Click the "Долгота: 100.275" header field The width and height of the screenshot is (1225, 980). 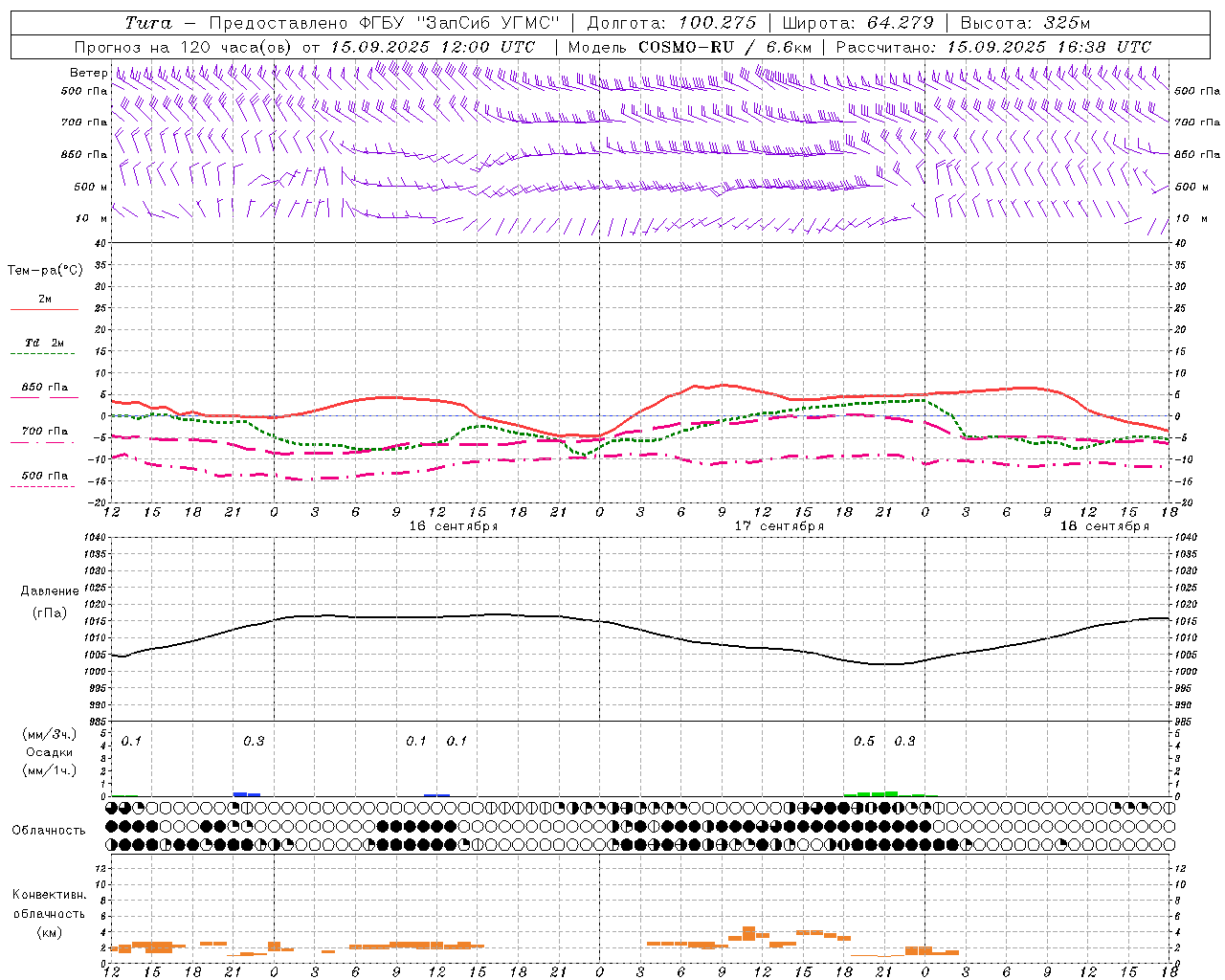click(671, 23)
